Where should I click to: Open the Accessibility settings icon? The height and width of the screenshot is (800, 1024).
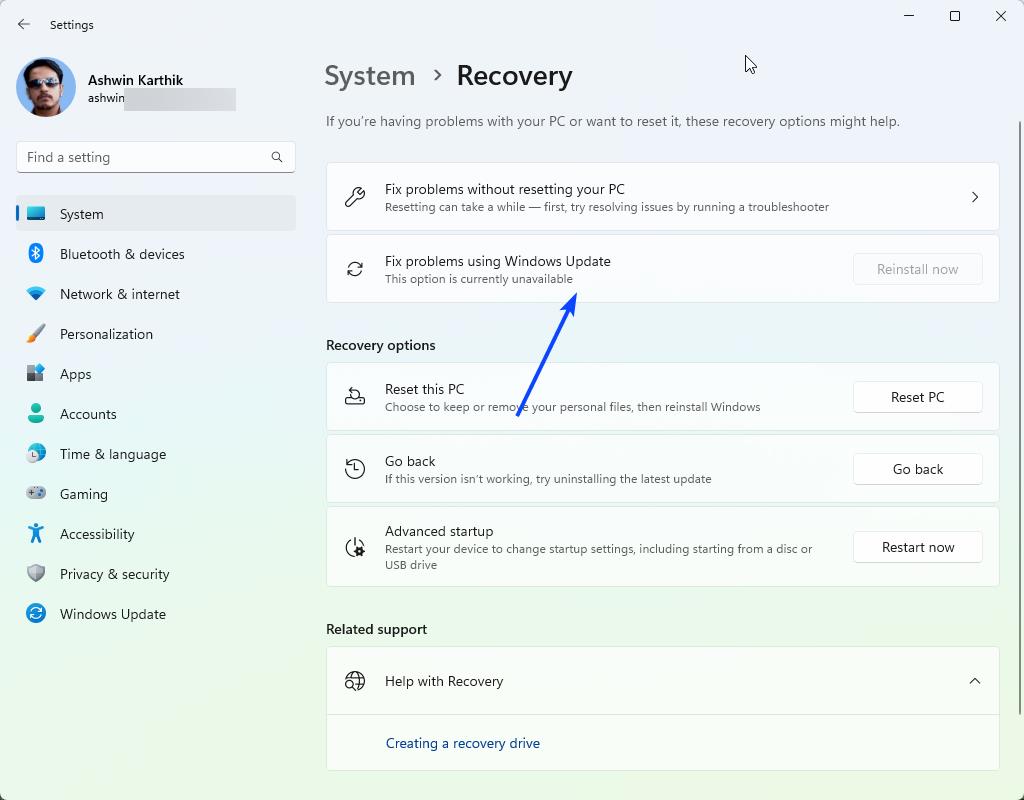click(35, 534)
